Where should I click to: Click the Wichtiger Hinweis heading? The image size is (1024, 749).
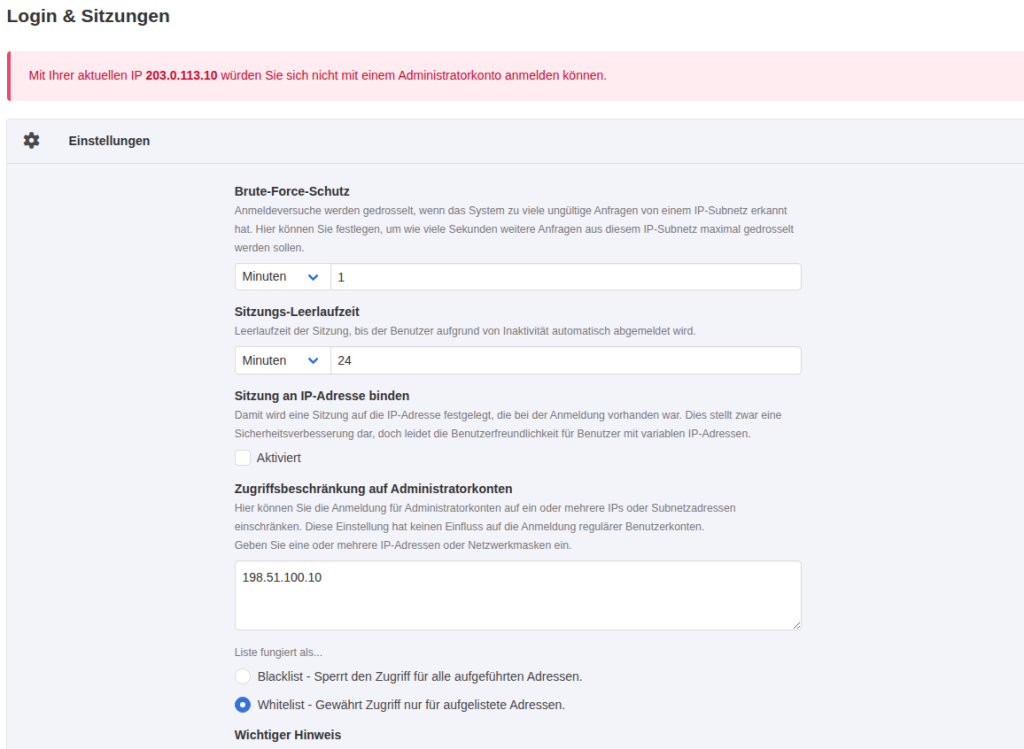click(287, 735)
